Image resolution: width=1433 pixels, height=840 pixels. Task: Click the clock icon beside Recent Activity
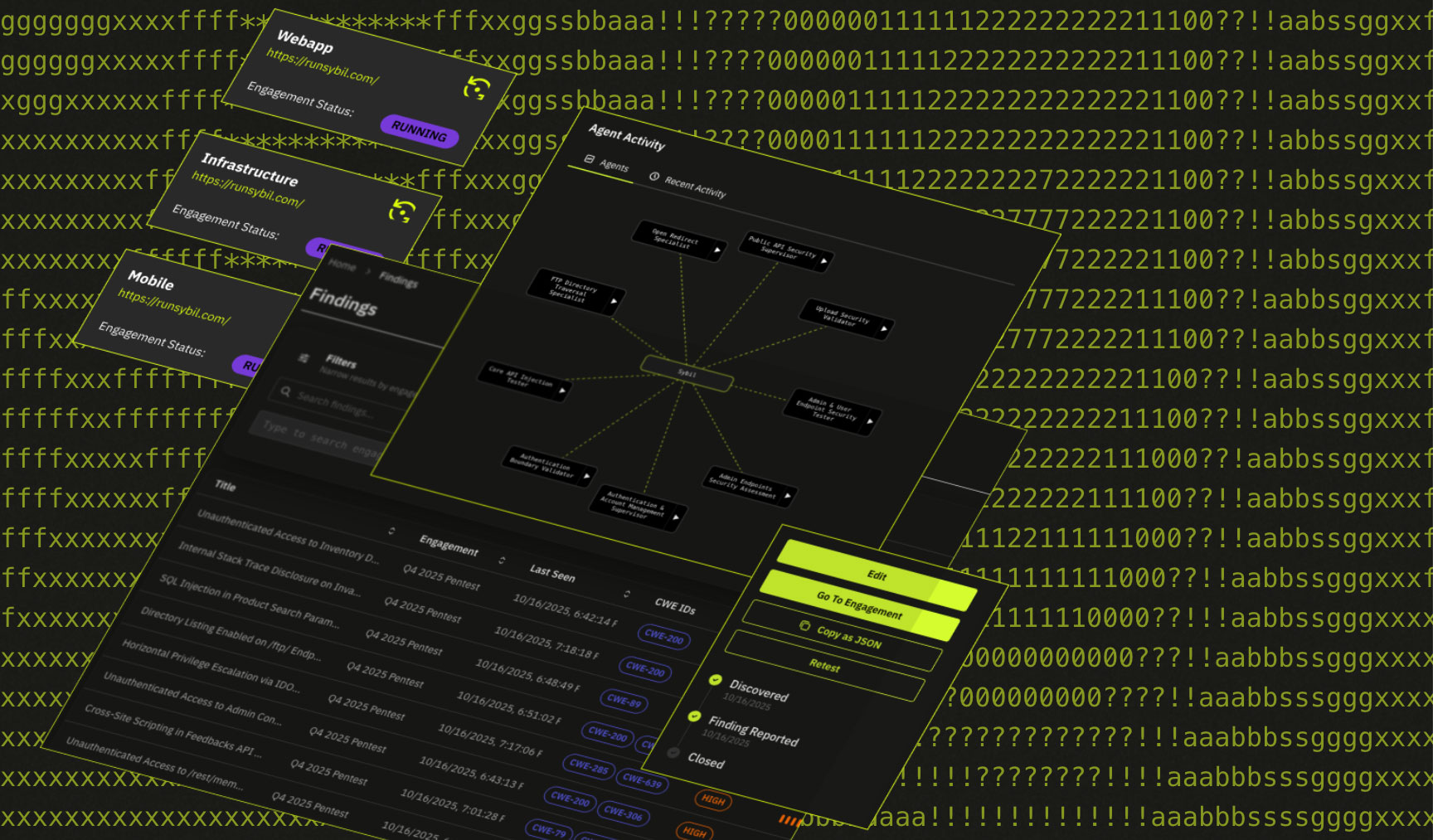click(x=654, y=177)
